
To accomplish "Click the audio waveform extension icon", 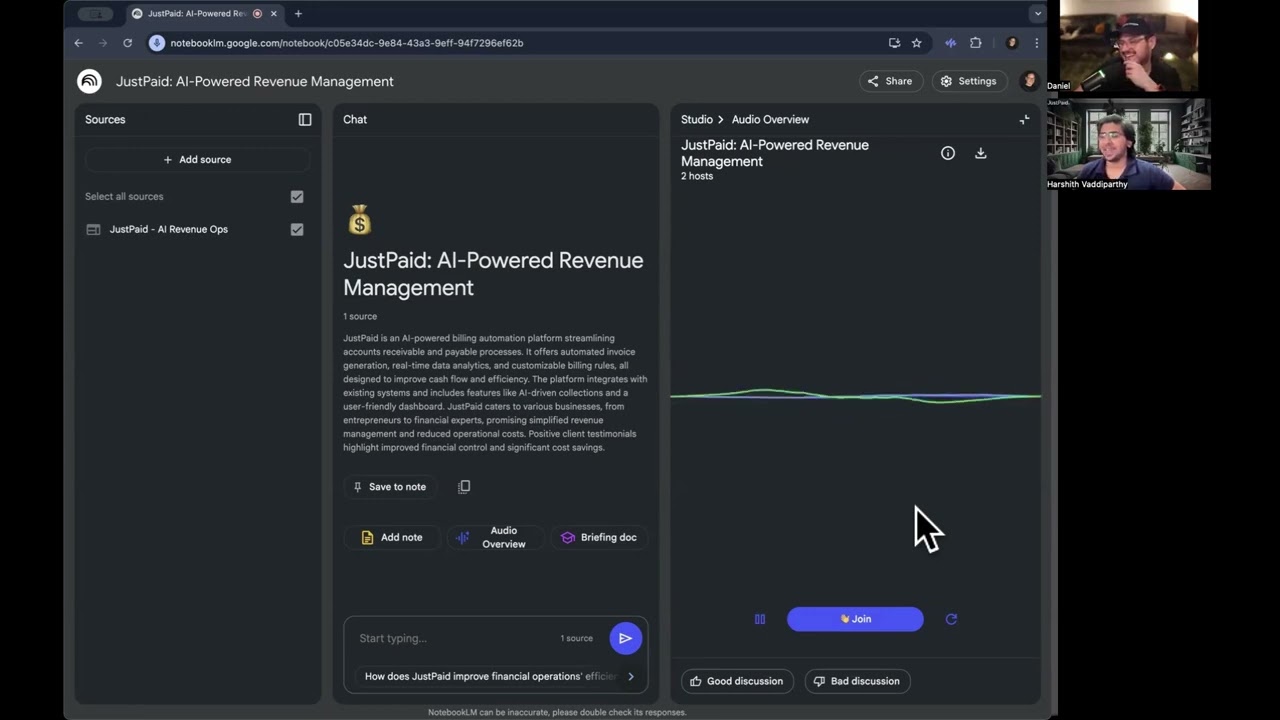I will point(950,43).
